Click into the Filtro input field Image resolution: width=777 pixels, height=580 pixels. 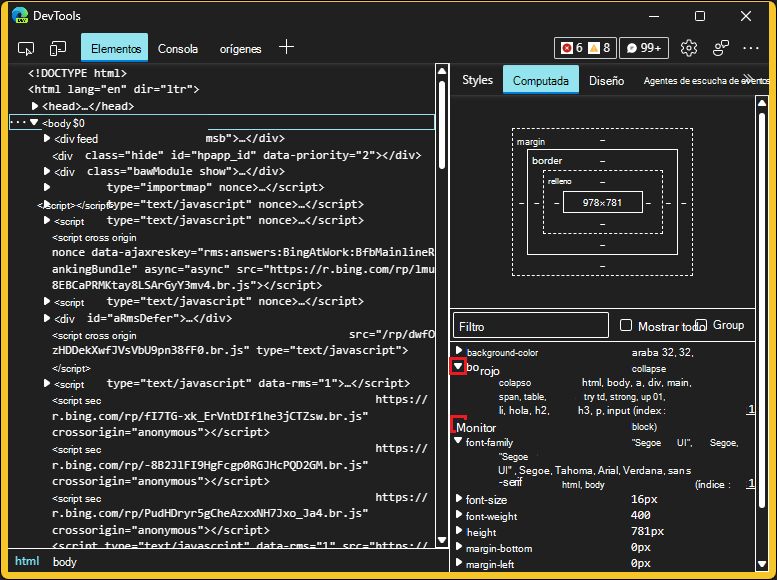click(530, 326)
